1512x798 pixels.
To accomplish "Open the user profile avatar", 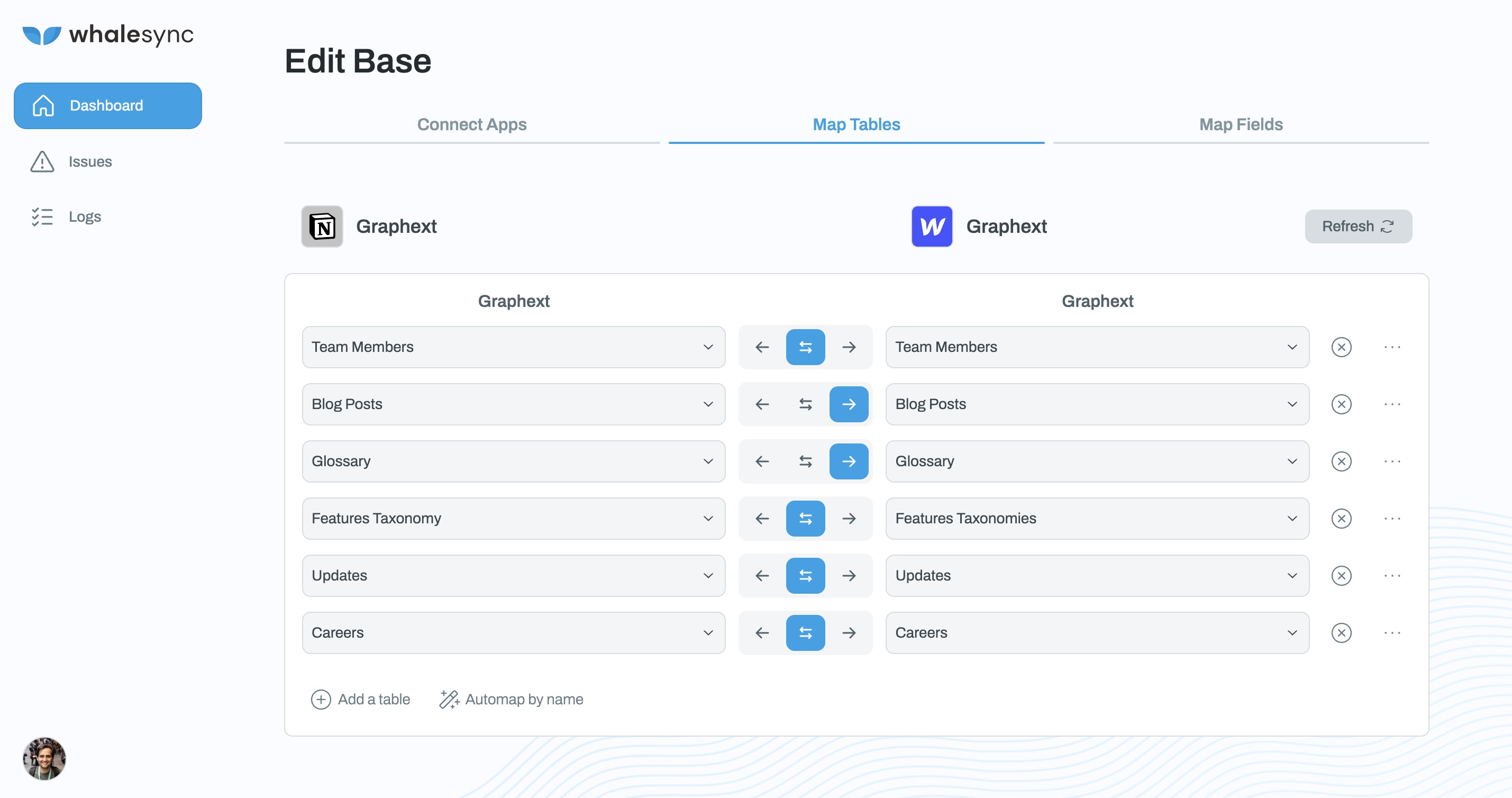I will [44, 759].
